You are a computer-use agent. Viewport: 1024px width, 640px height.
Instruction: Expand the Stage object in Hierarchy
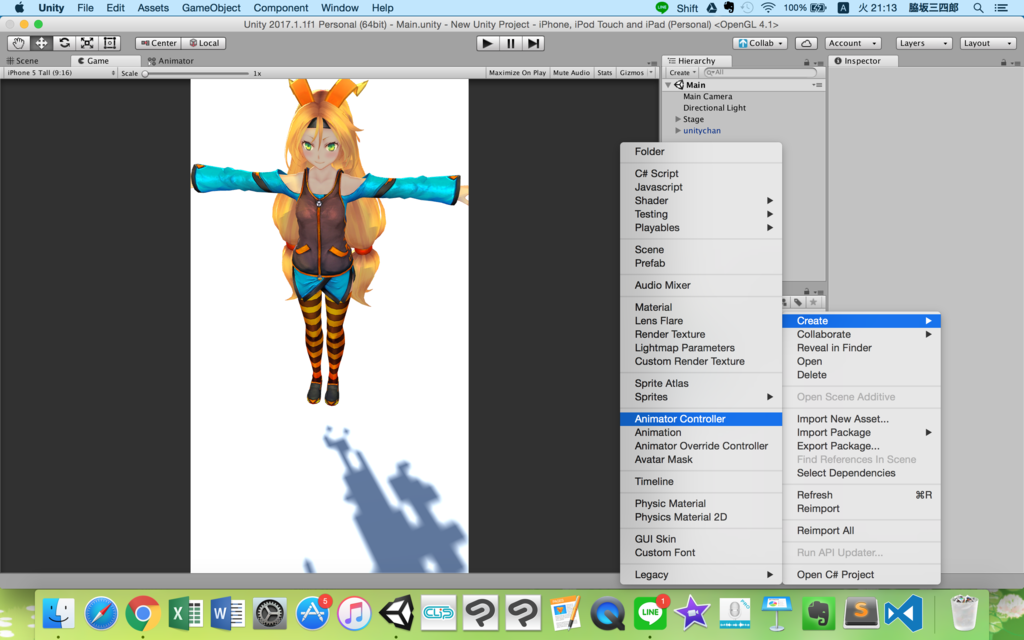tap(678, 120)
